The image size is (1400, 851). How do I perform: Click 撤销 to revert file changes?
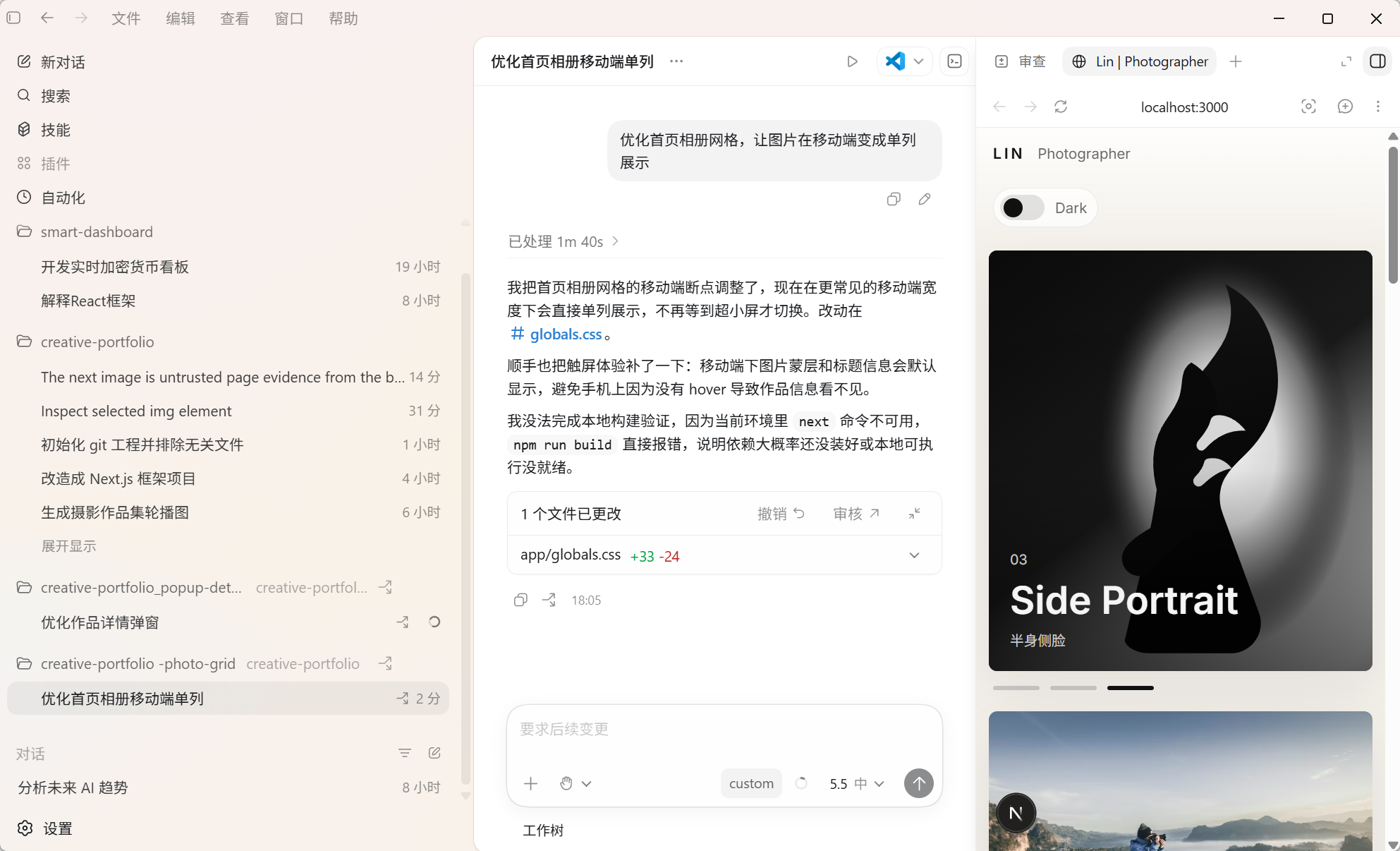pyautogui.click(x=781, y=514)
